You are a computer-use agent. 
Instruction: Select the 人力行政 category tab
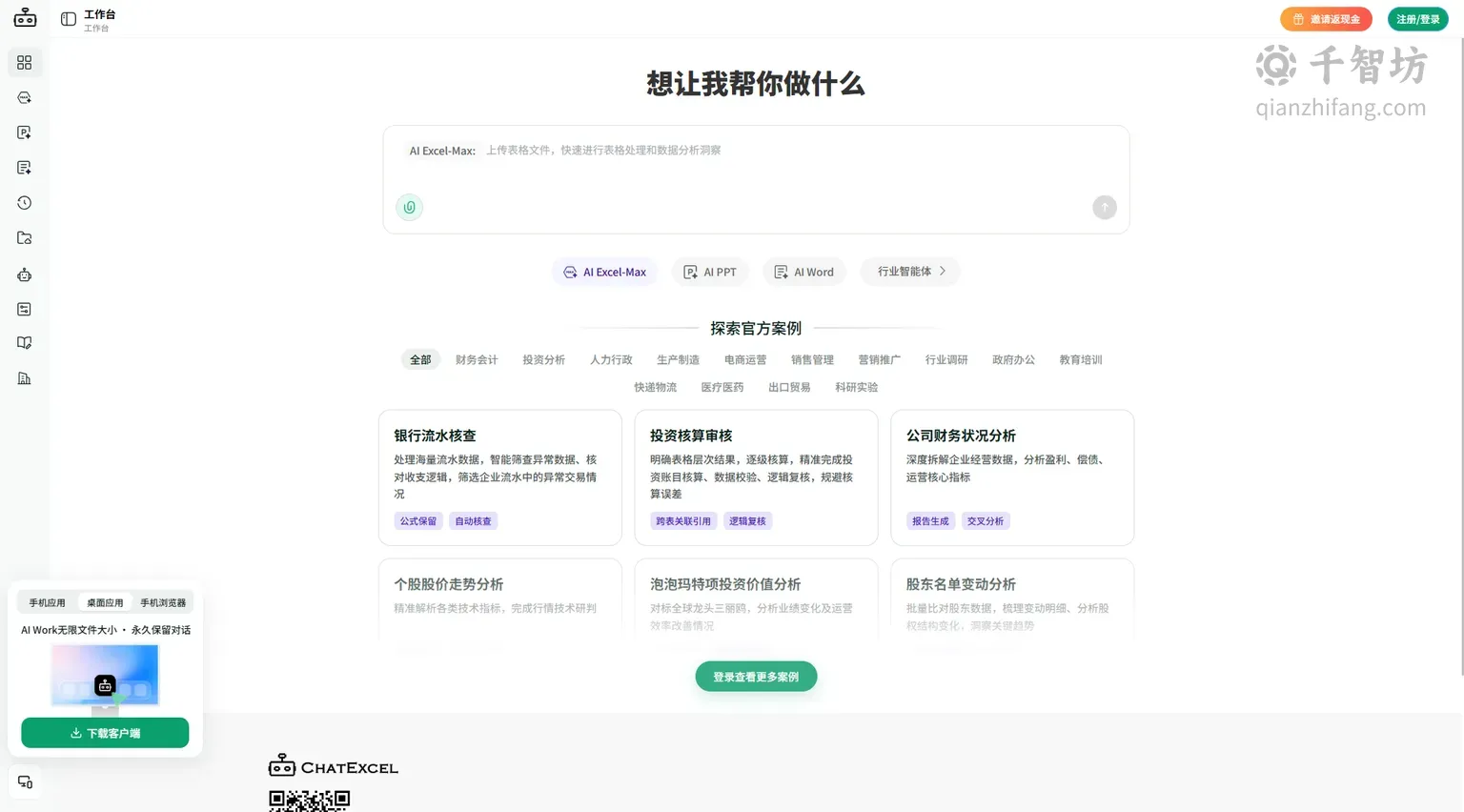611,360
